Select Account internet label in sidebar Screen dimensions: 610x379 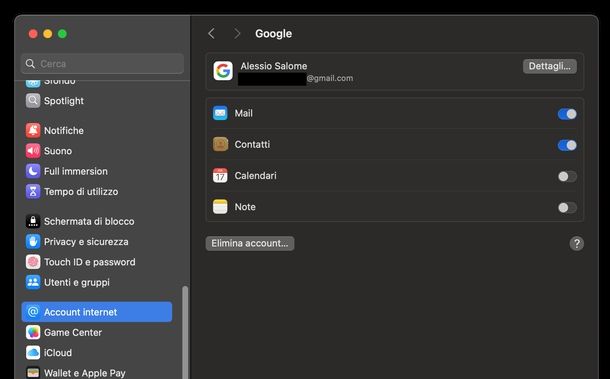[80, 312]
